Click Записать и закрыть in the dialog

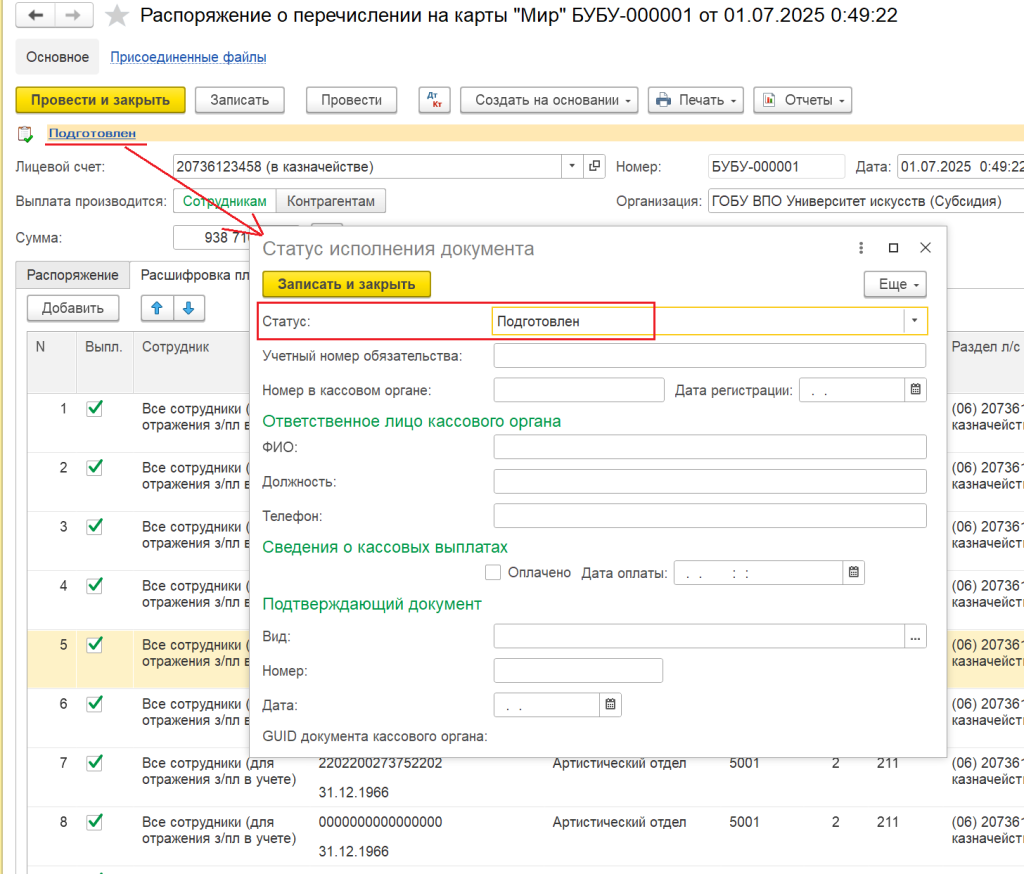[347, 284]
